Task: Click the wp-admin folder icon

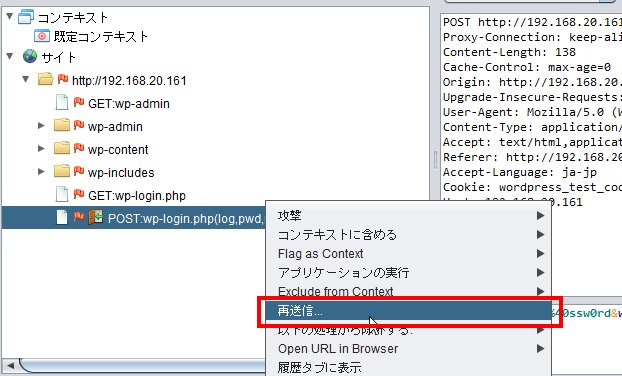Action: coord(62,125)
